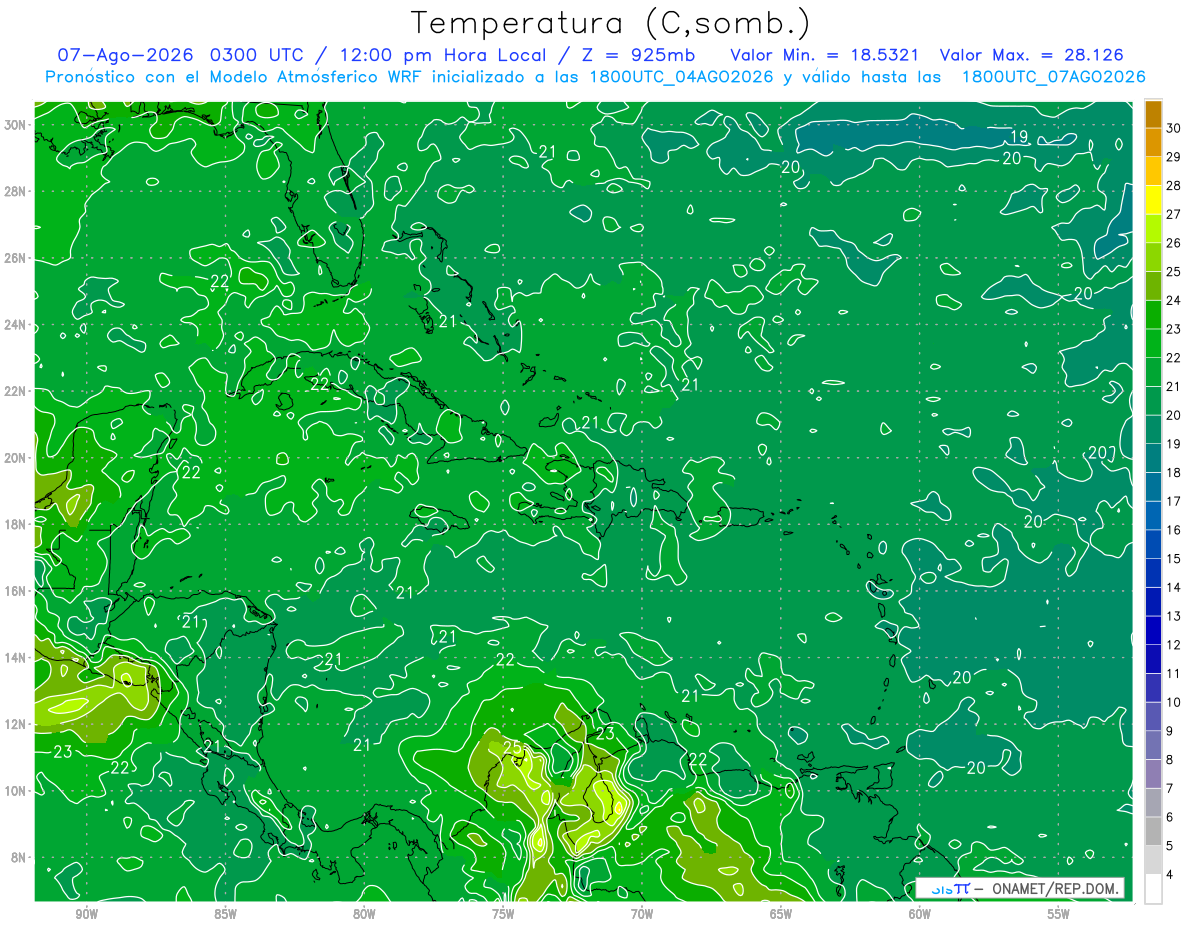Screen dimensions: 1200x927
Task: Click the '75W' longitude axis label
Action: click(503, 914)
